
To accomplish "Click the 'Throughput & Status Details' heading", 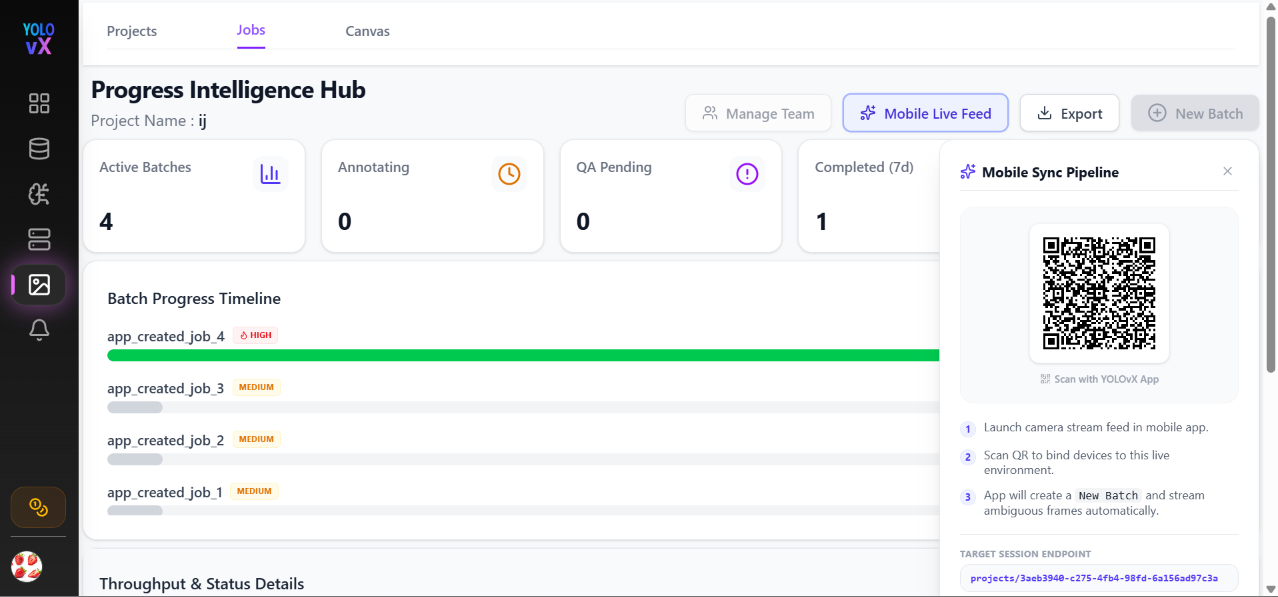I will click(x=202, y=583).
